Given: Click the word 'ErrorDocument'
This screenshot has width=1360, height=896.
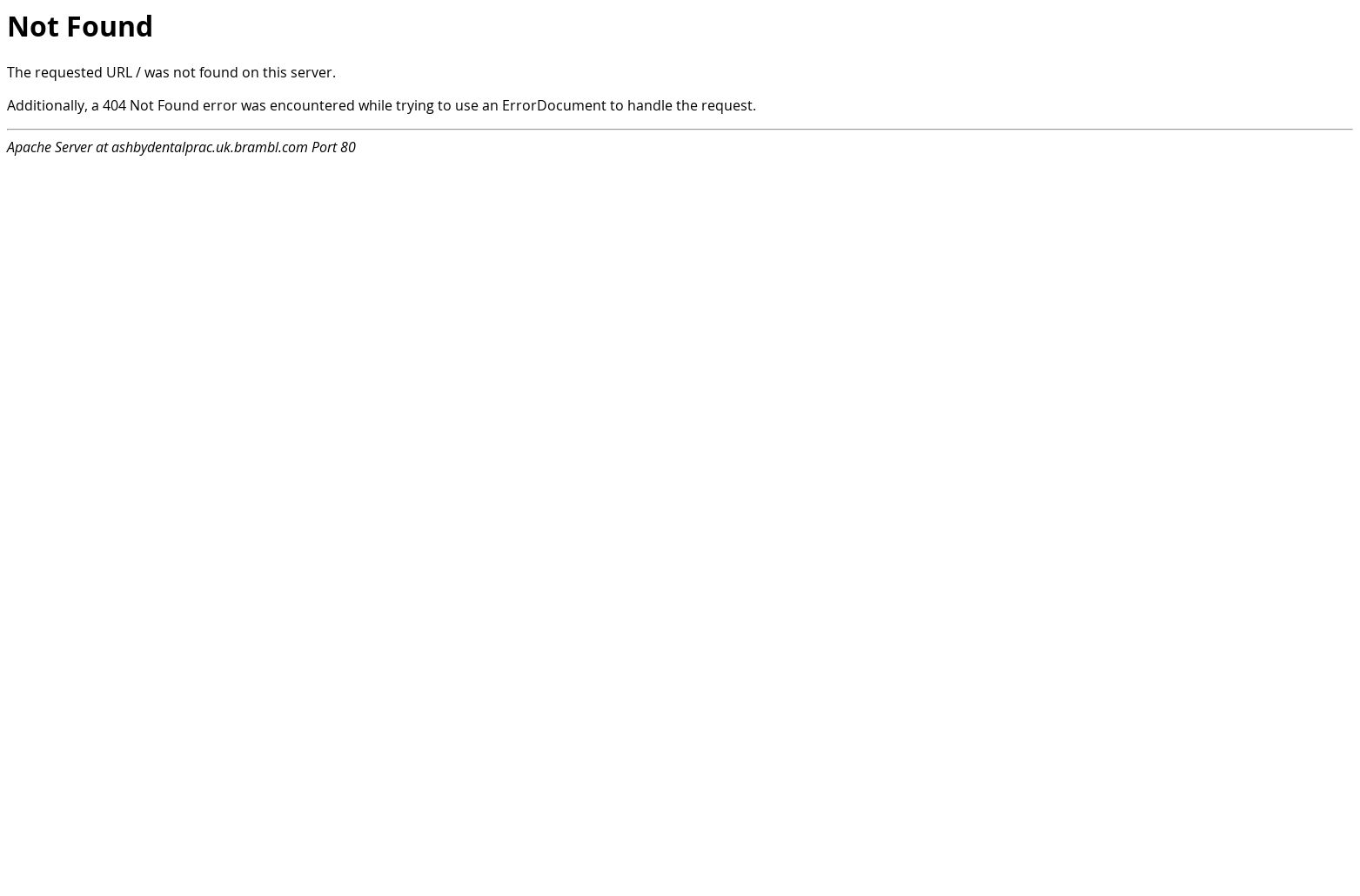Looking at the screenshot, I should point(553,105).
